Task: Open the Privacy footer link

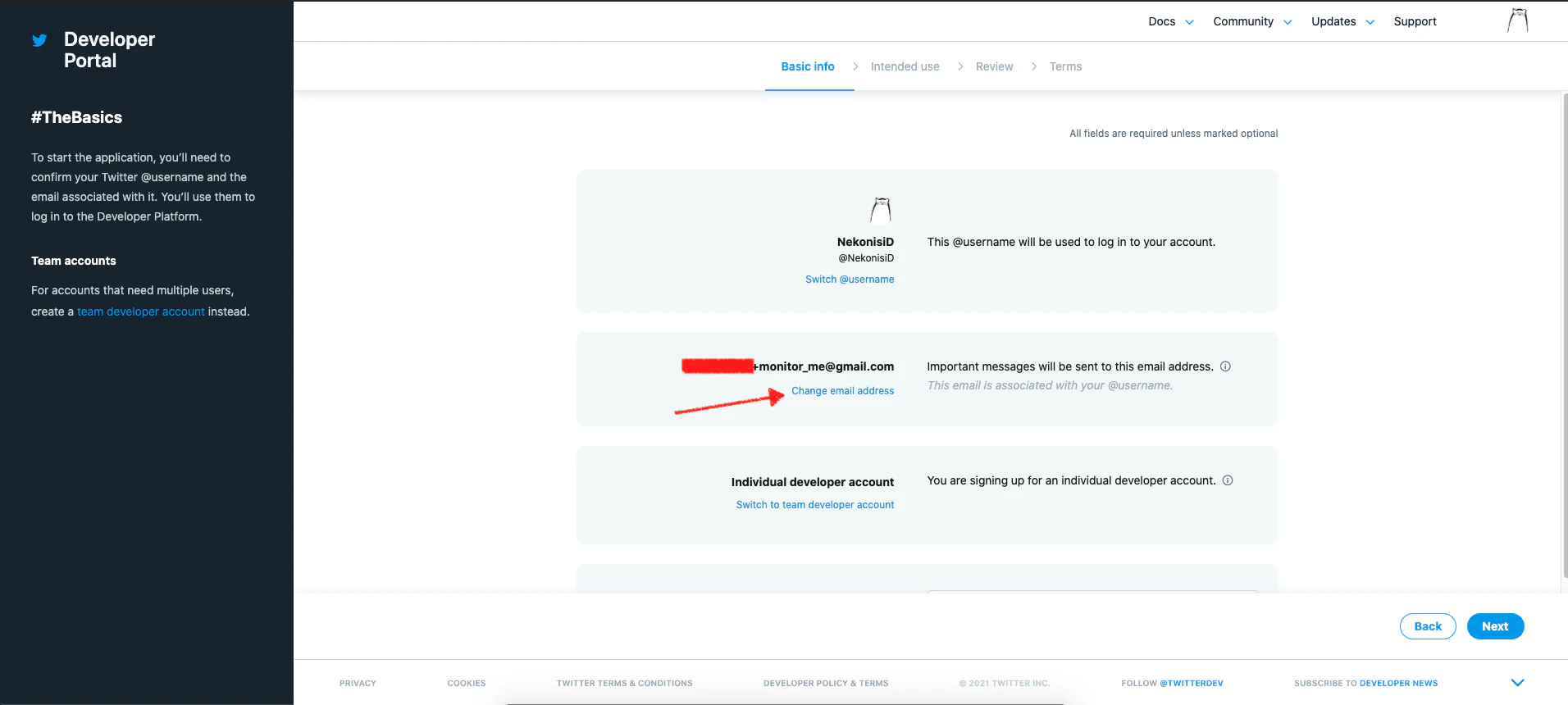Action: 358,683
